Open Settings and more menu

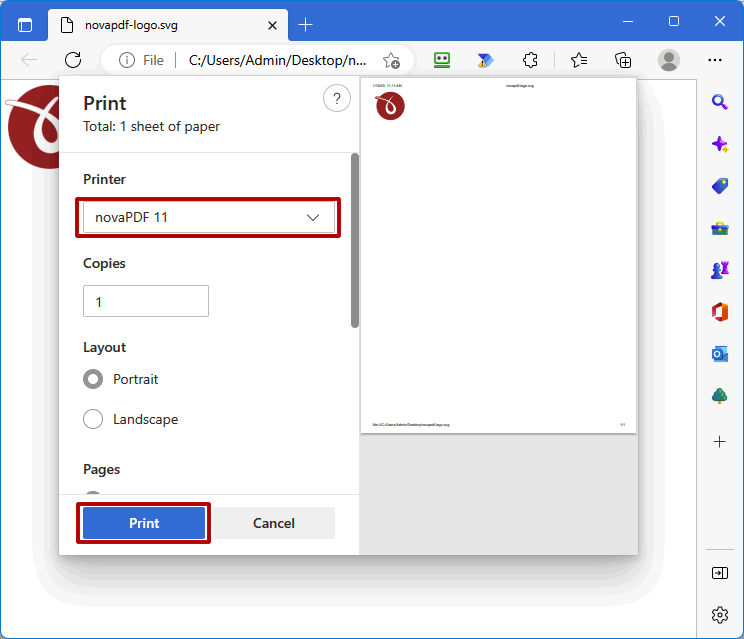pos(715,60)
